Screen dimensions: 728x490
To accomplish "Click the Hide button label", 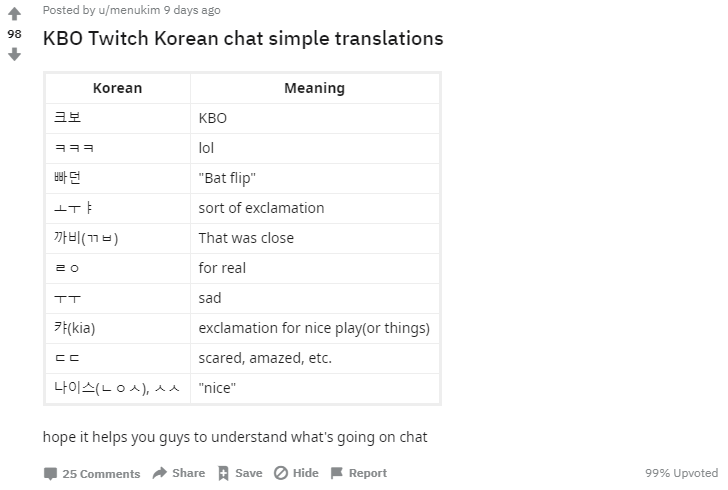I will click(305, 473).
